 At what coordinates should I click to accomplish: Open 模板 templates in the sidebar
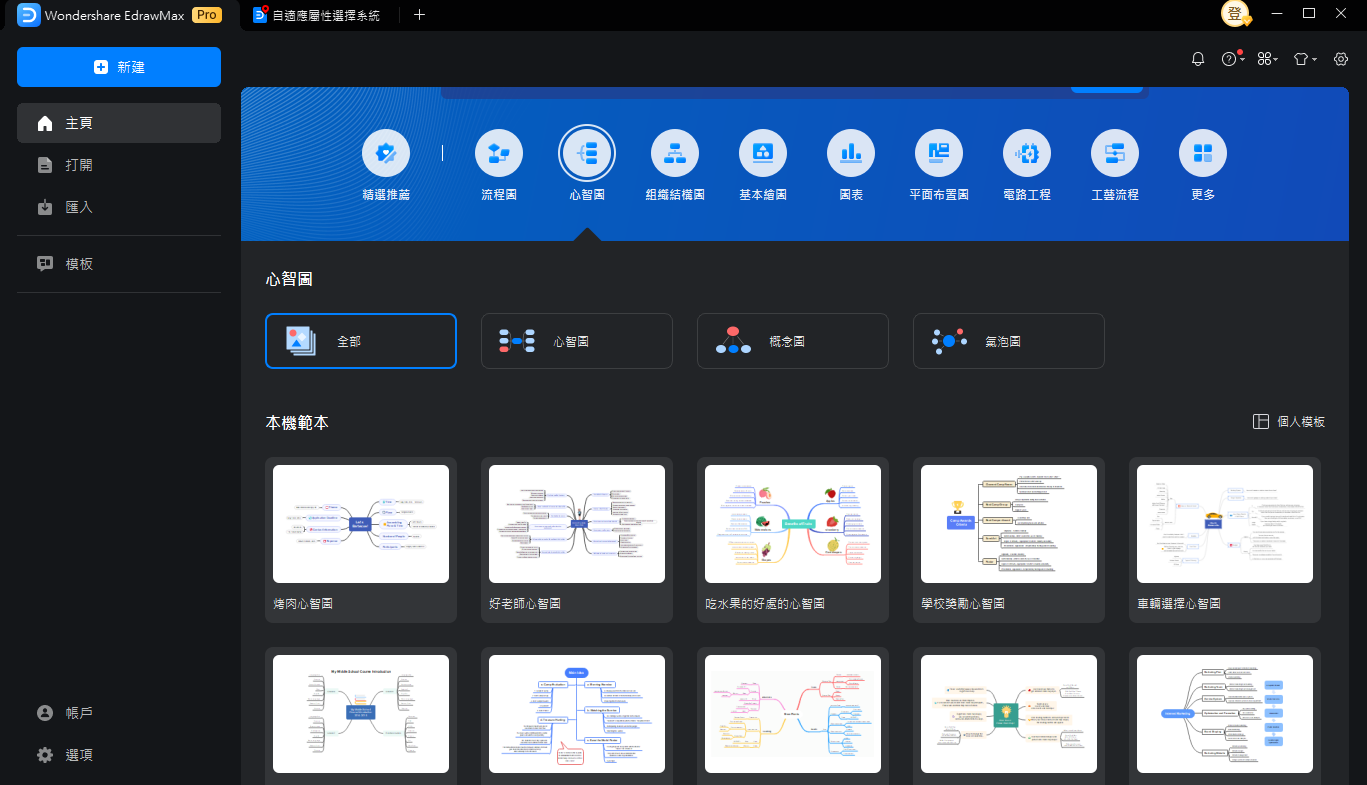79,264
